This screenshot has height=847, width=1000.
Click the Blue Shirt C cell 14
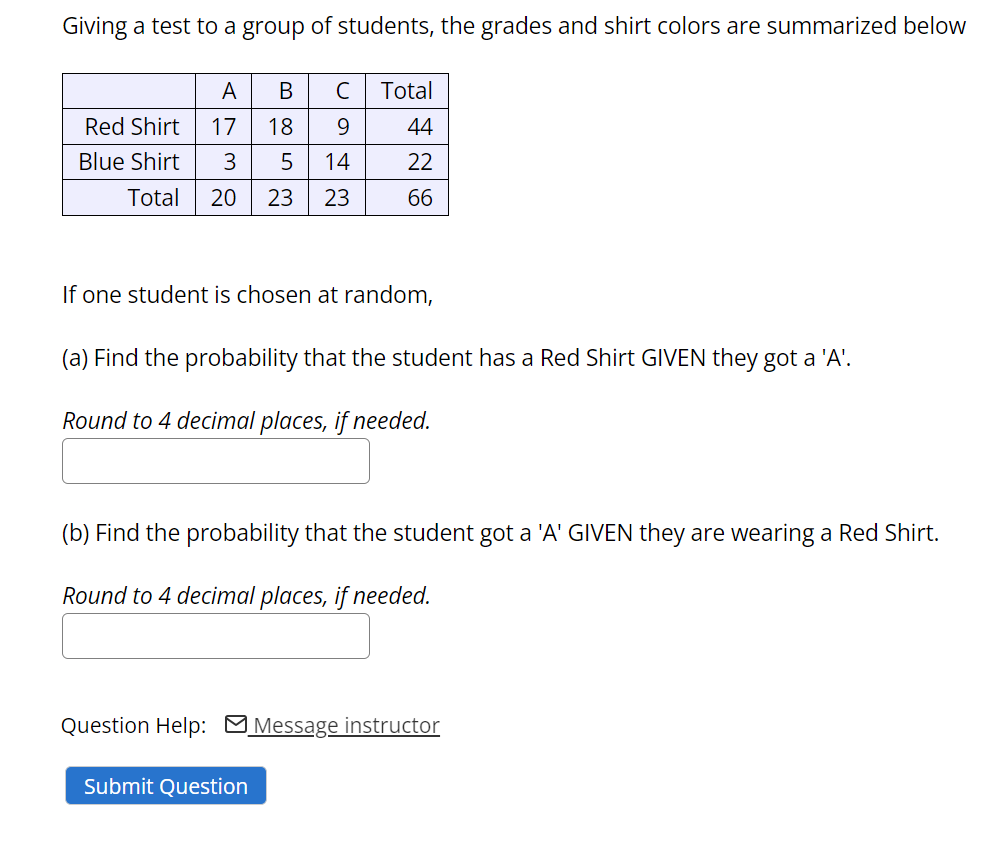pos(337,162)
